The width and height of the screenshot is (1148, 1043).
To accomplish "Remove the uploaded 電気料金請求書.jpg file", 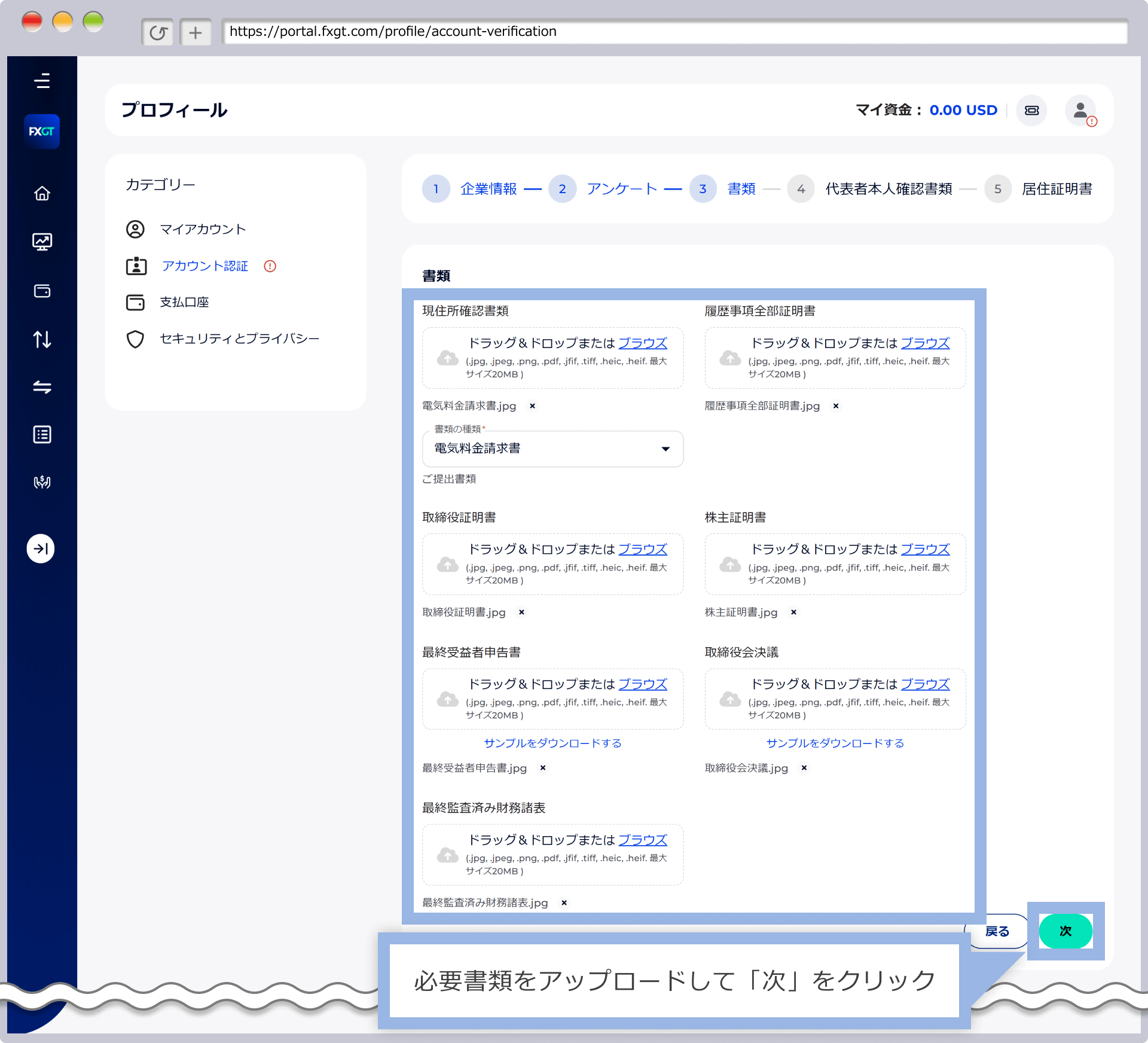I will pos(533,406).
